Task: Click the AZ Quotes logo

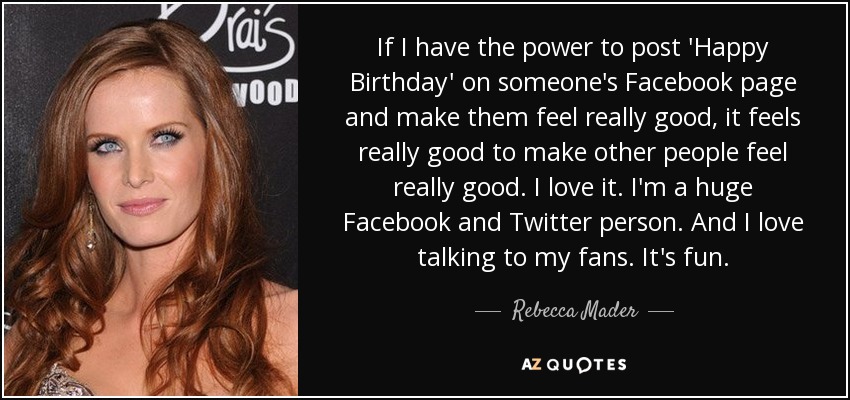Action: coord(574,364)
